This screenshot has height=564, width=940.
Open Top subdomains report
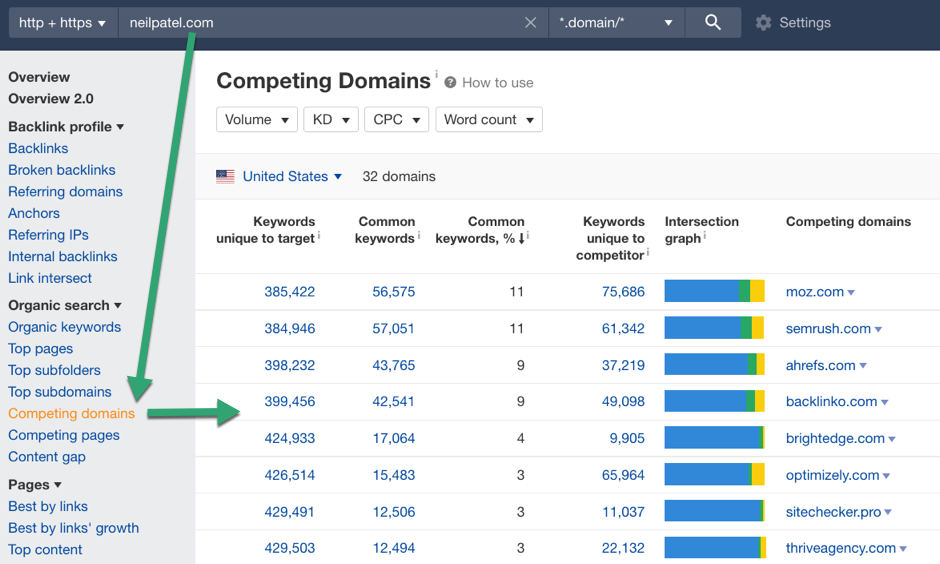60,391
